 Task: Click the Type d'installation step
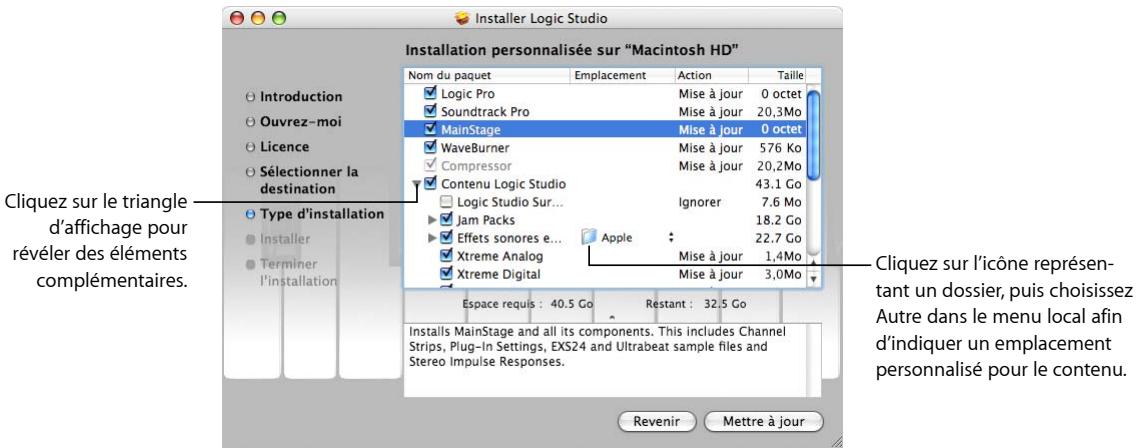pos(322,214)
